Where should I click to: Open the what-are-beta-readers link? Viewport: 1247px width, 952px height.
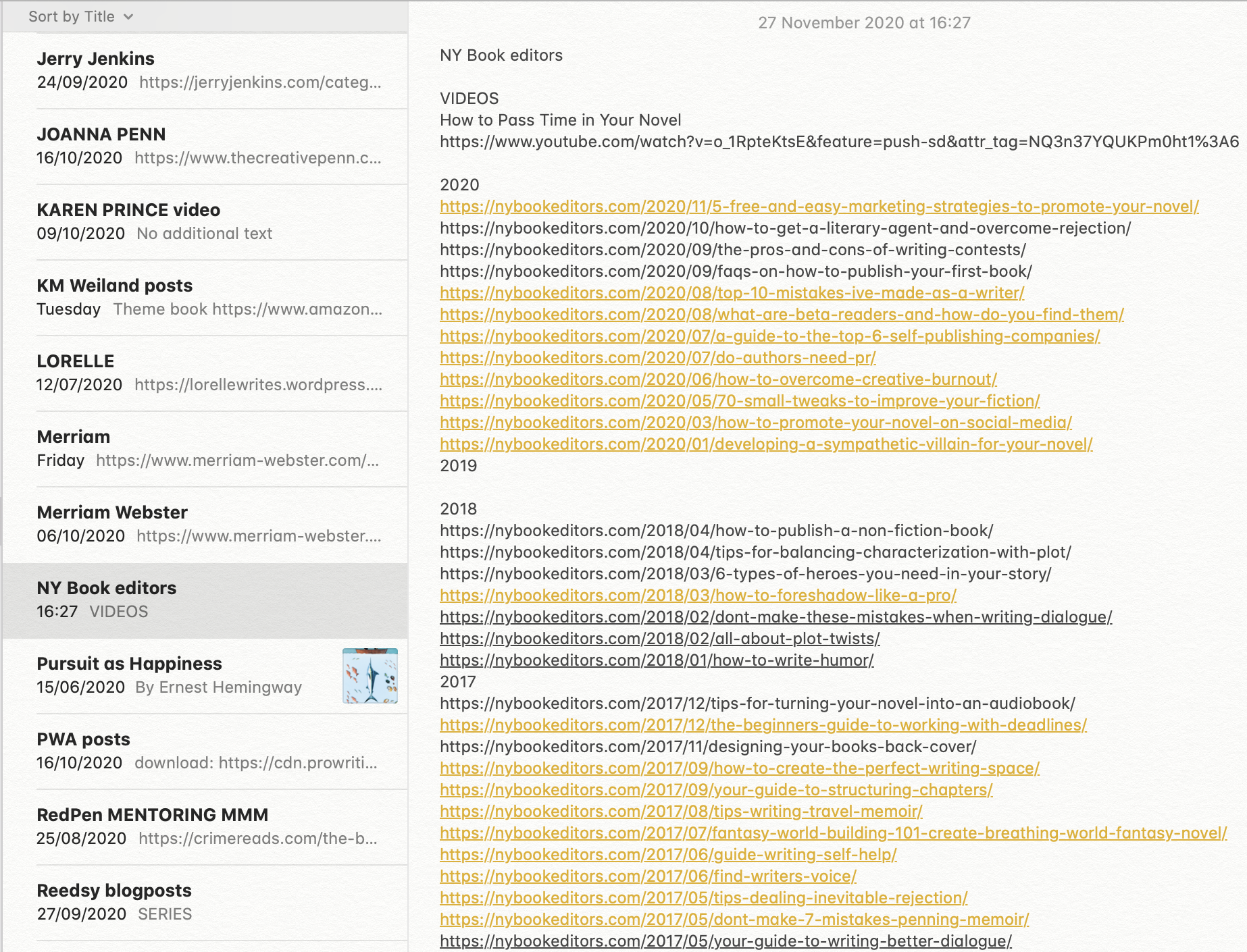point(782,315)
